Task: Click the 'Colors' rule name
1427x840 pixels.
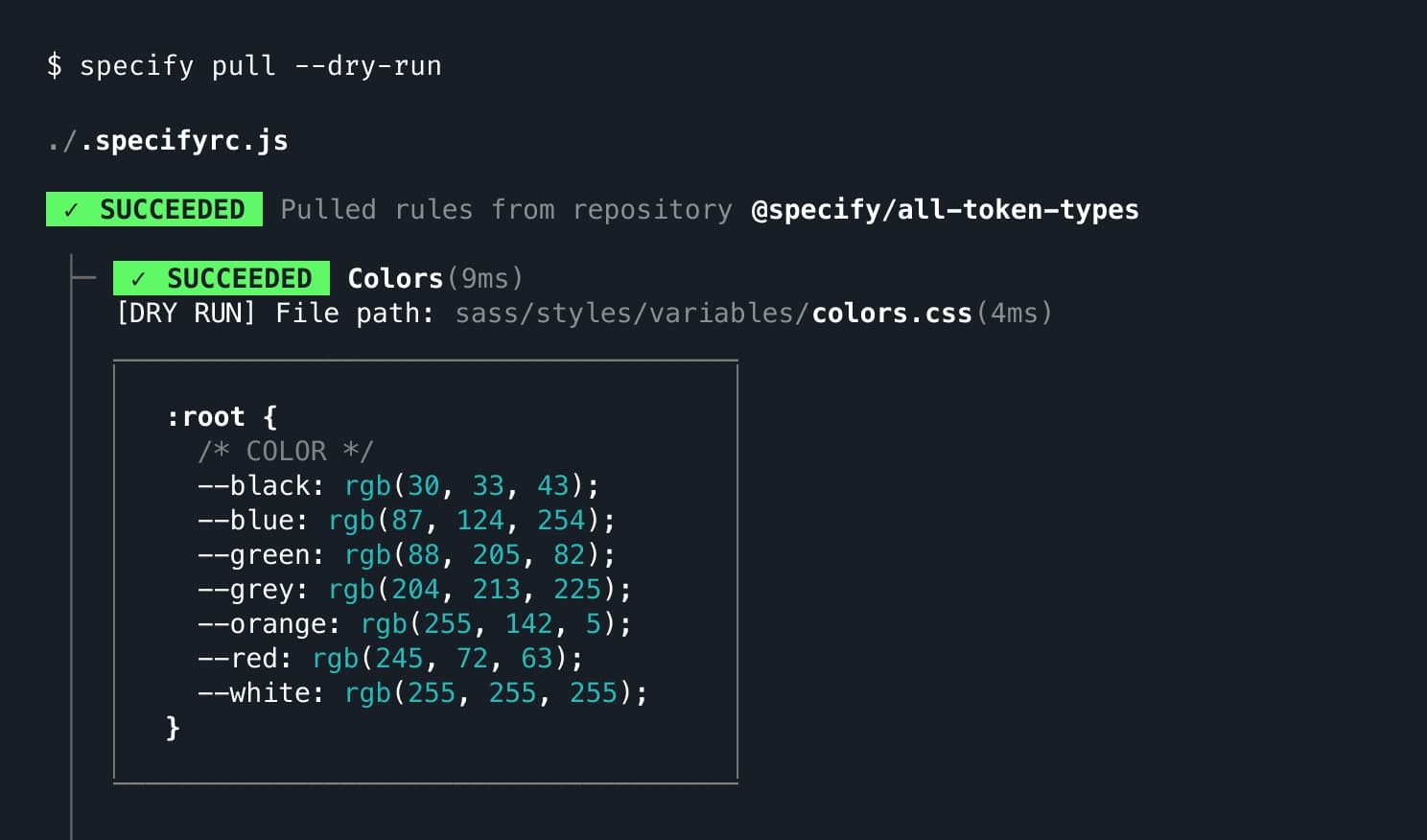Action: click(395, 278)
